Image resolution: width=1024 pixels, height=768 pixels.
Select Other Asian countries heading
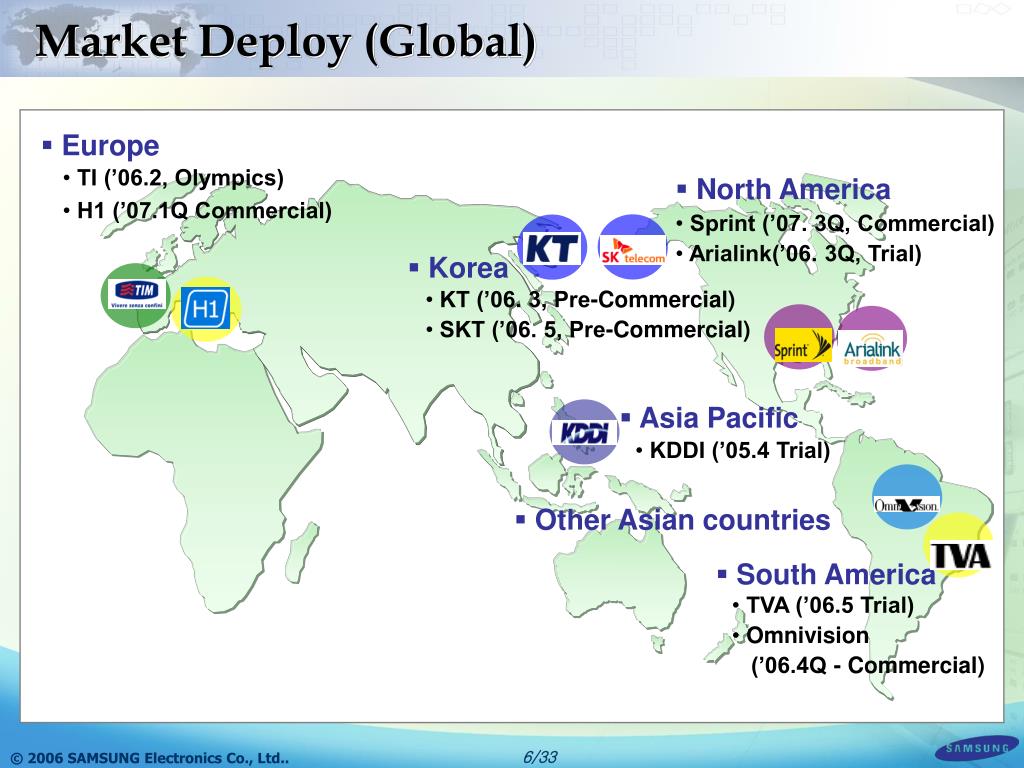[682, 520]
